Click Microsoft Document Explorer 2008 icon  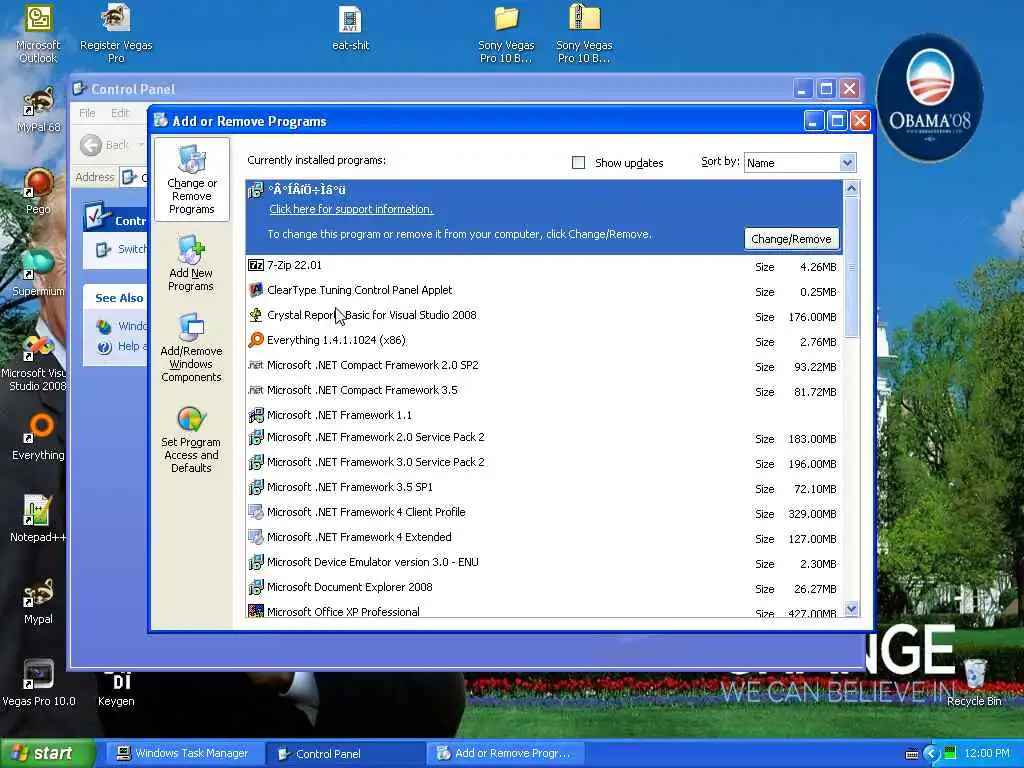pos(256,586)
